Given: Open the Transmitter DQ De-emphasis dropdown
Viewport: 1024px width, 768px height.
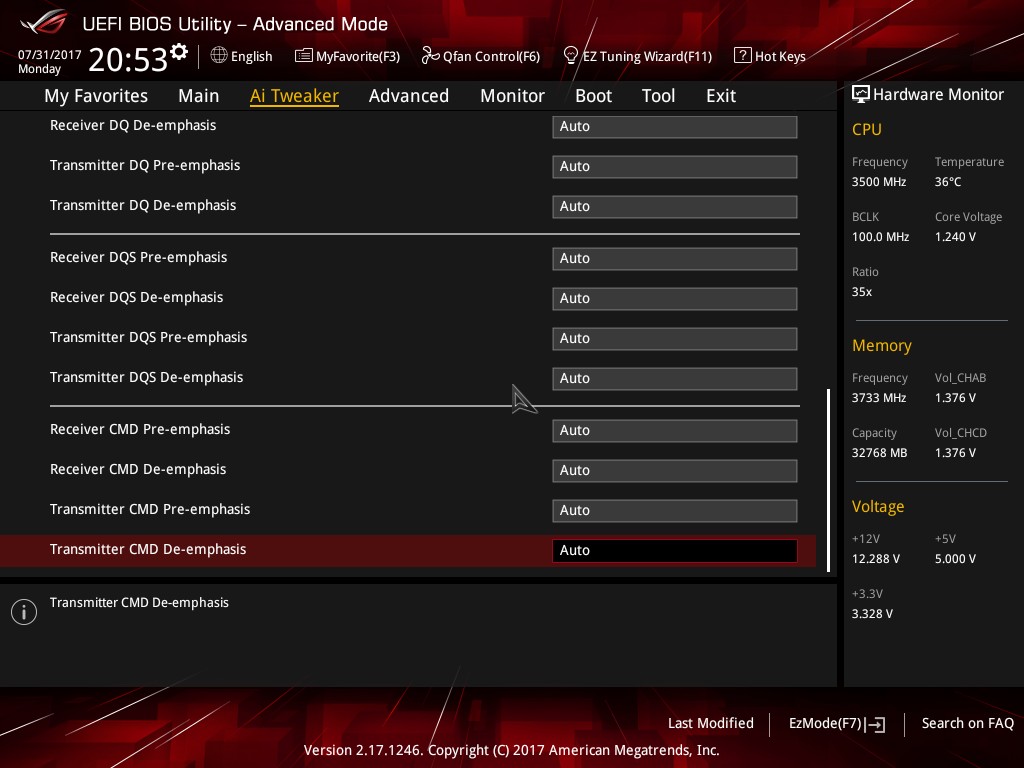Looking at the screenshot, I should pyautogui.click(x=675, y=206).
